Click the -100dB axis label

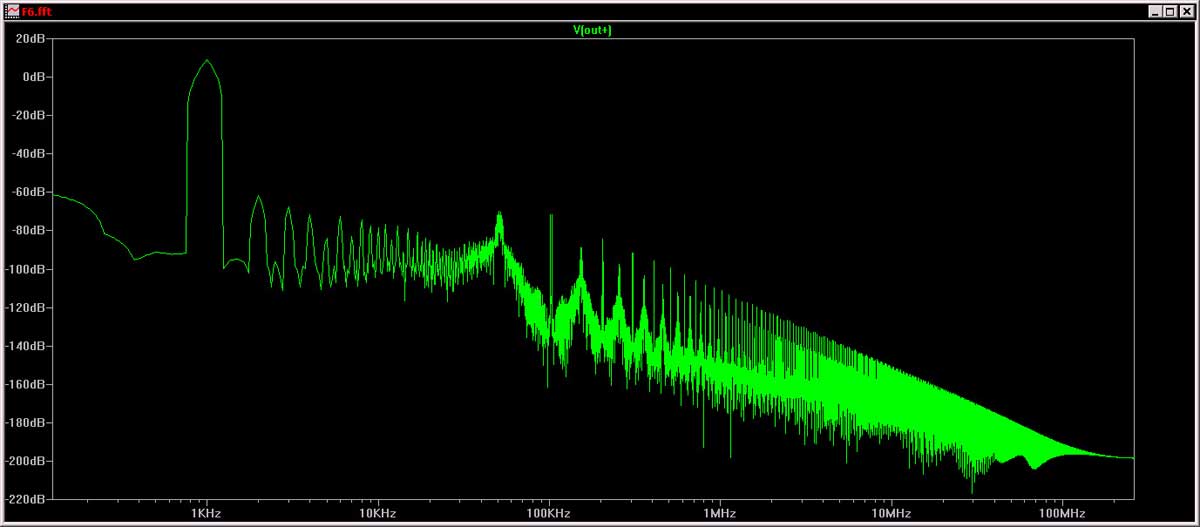[x=26, y=269]
